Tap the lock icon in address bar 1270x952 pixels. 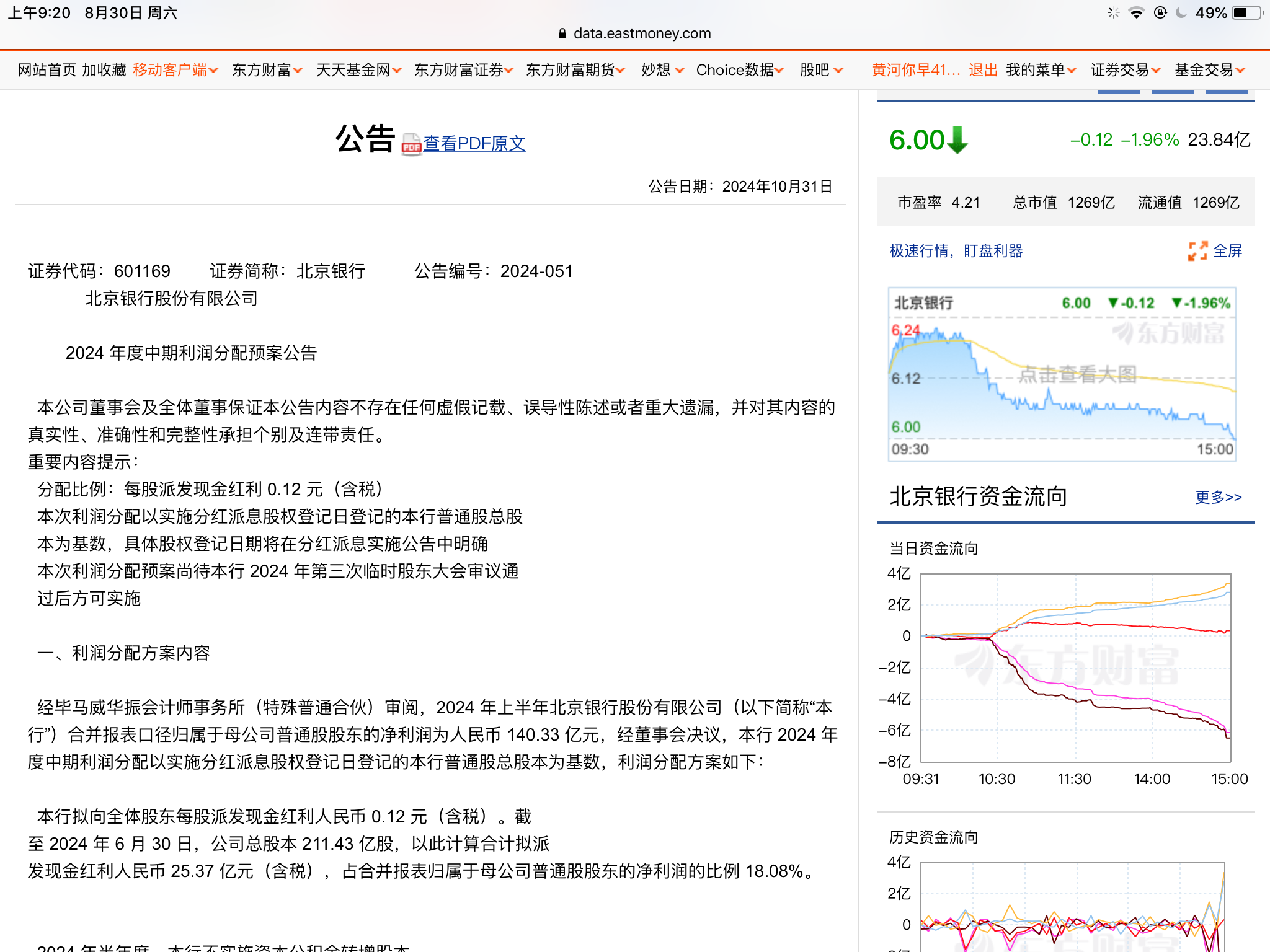(x=562, y=33)
